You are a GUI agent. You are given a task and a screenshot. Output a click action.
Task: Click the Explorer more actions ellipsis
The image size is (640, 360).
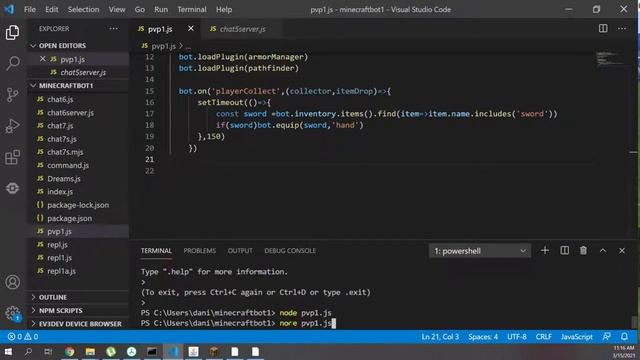[113, 29]
